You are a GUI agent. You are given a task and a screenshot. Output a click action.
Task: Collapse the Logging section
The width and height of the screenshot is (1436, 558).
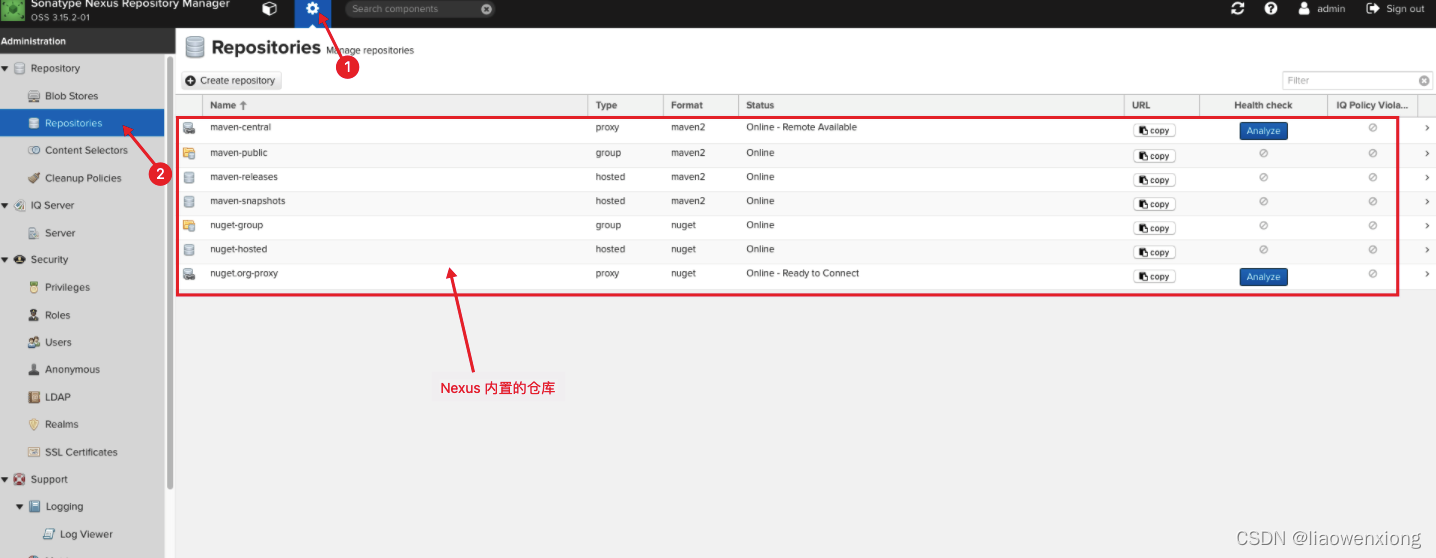(x=19, y=506)
